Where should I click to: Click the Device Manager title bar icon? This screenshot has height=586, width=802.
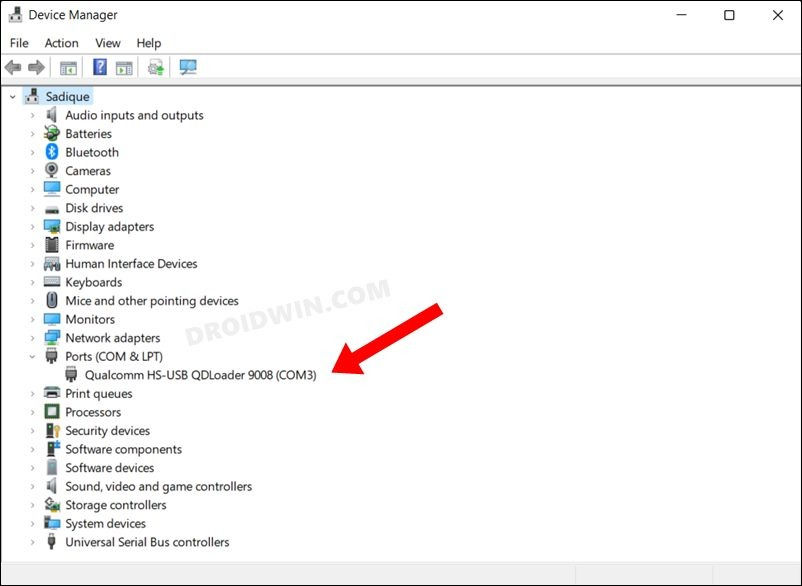coord(15,15)
